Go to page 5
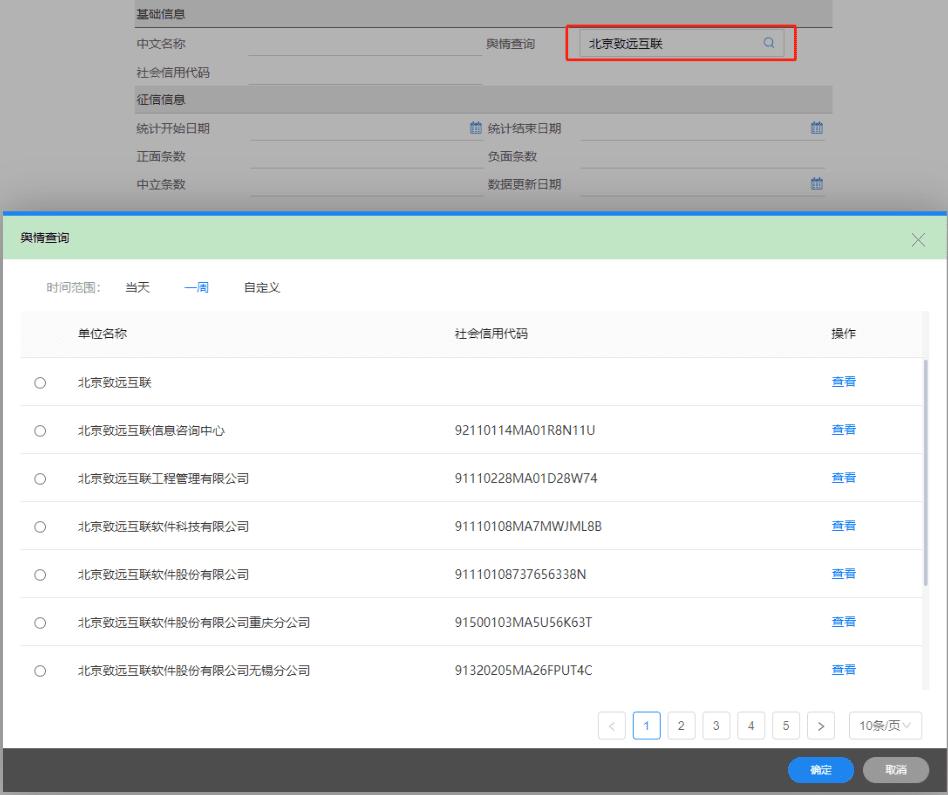This screenshot has height=795, width=948. pos(786,725)
